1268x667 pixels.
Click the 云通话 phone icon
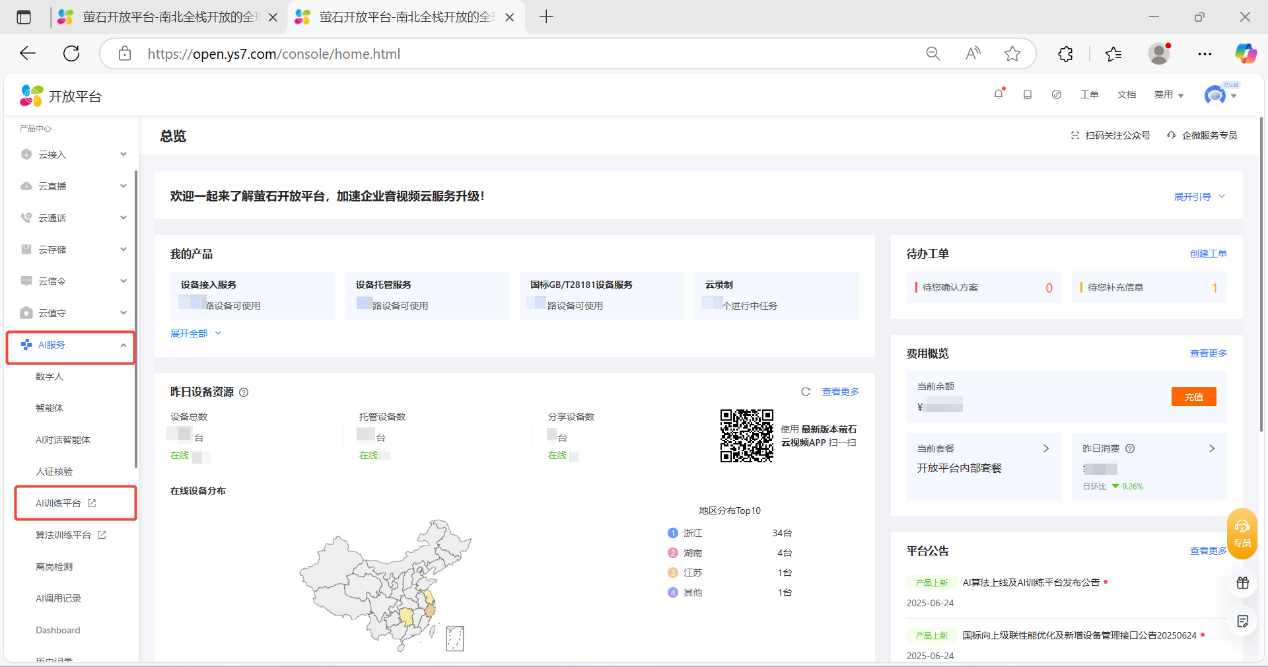26,218
